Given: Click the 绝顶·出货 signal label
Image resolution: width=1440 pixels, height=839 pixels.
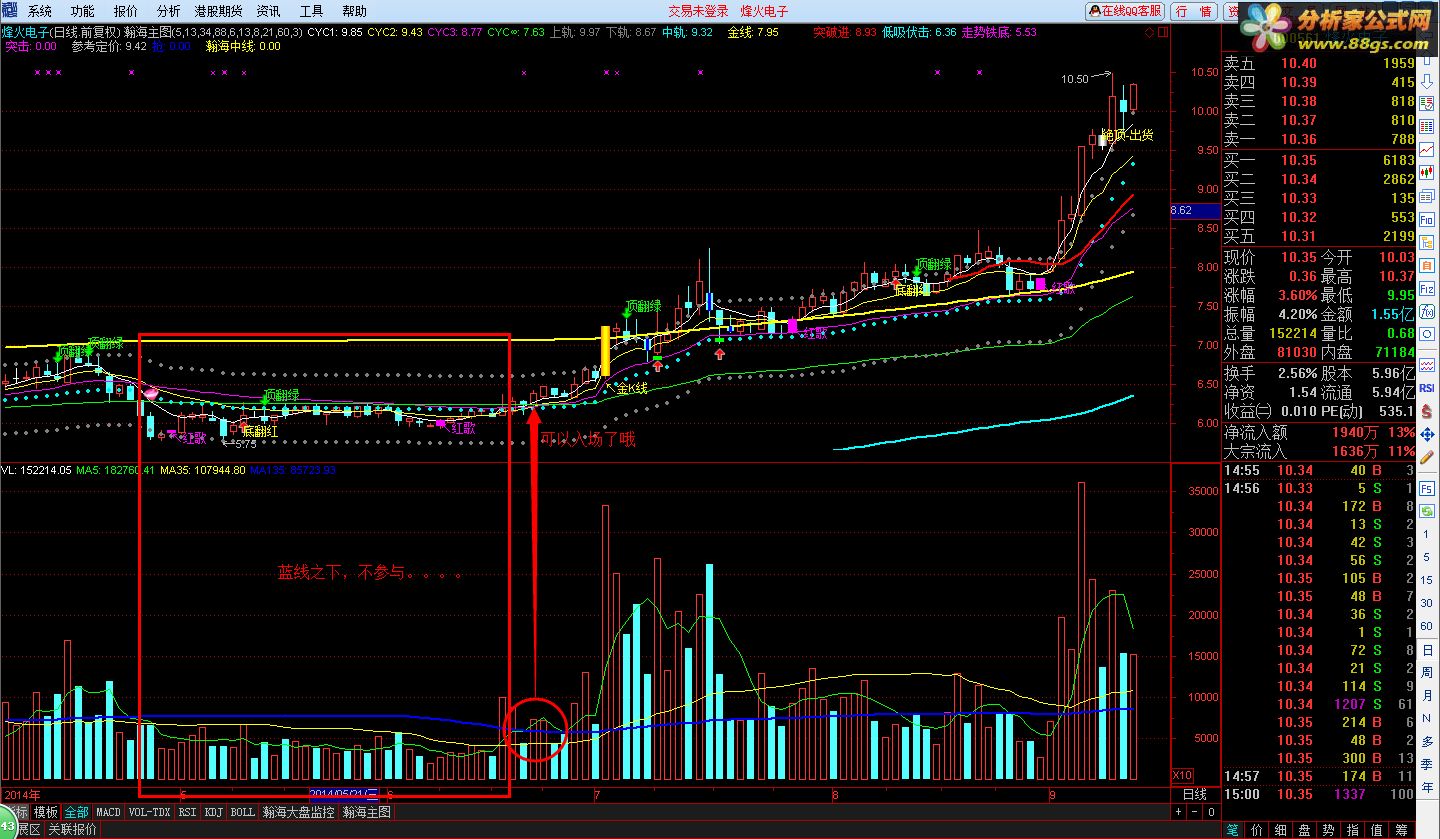Looking at the screenshot, I should pyautogui.click(x=1126, y=134).
